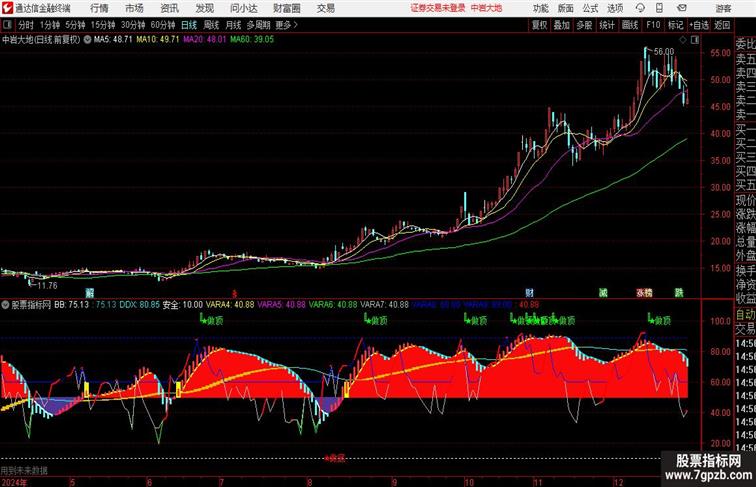The image size is (756, 487).
Task: Open the 多周期 multi-period view
Action: pos(258,25)
